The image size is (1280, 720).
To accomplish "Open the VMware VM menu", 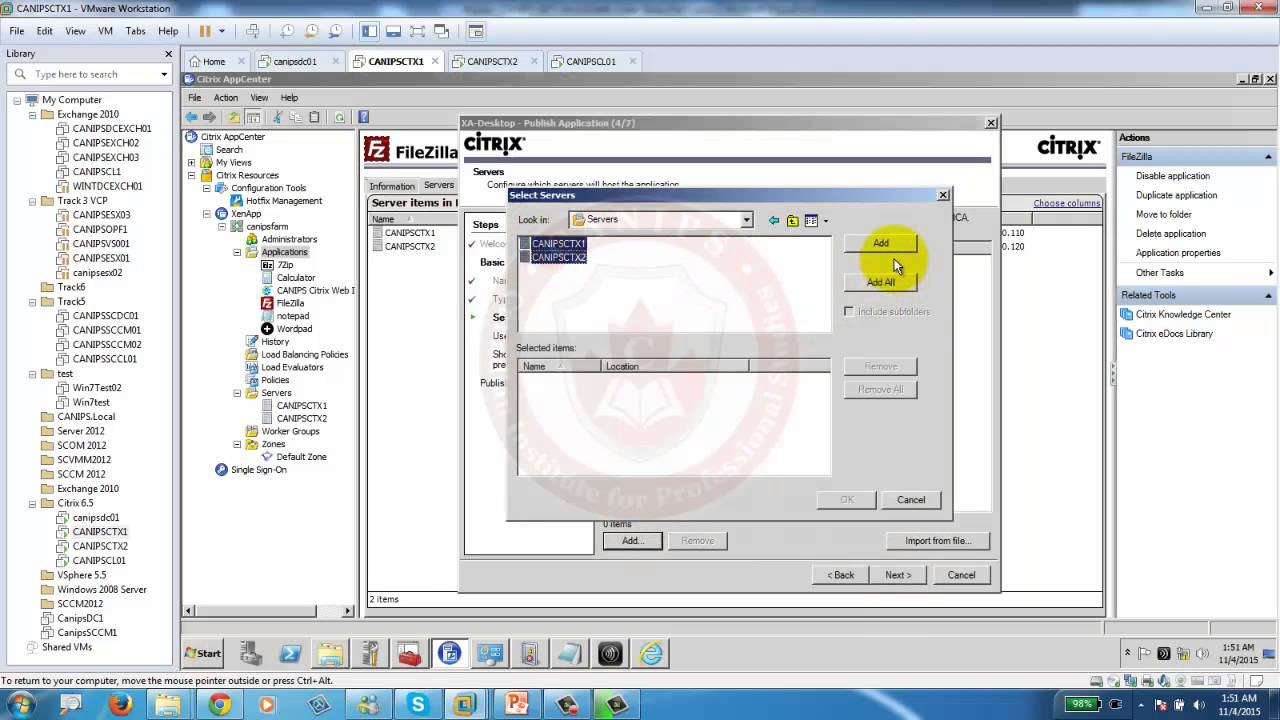I will tap(105, 31).
